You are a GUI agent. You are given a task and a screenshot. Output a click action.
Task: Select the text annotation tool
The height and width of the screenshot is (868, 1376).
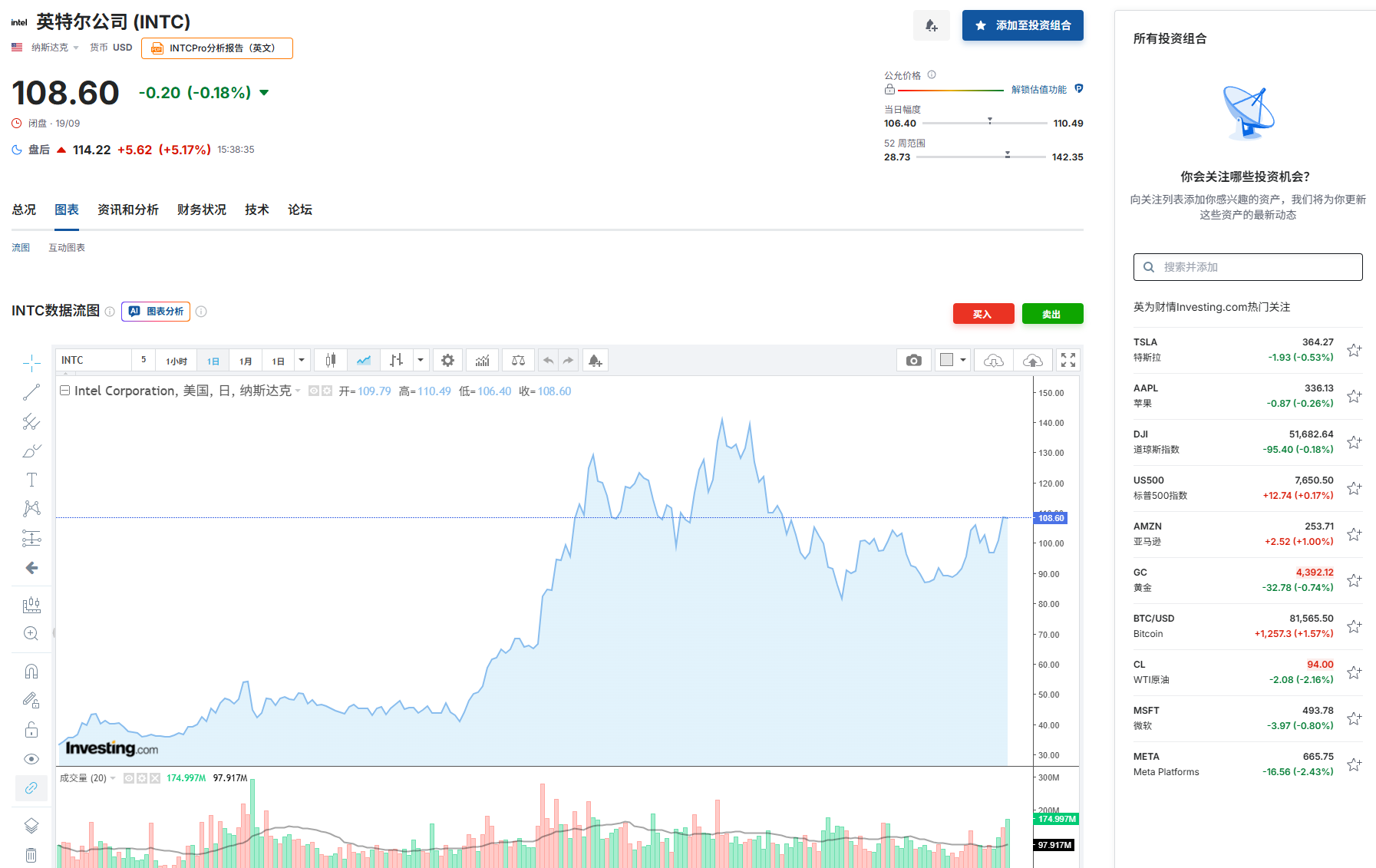pyautogui.click(x=31, y=480)
